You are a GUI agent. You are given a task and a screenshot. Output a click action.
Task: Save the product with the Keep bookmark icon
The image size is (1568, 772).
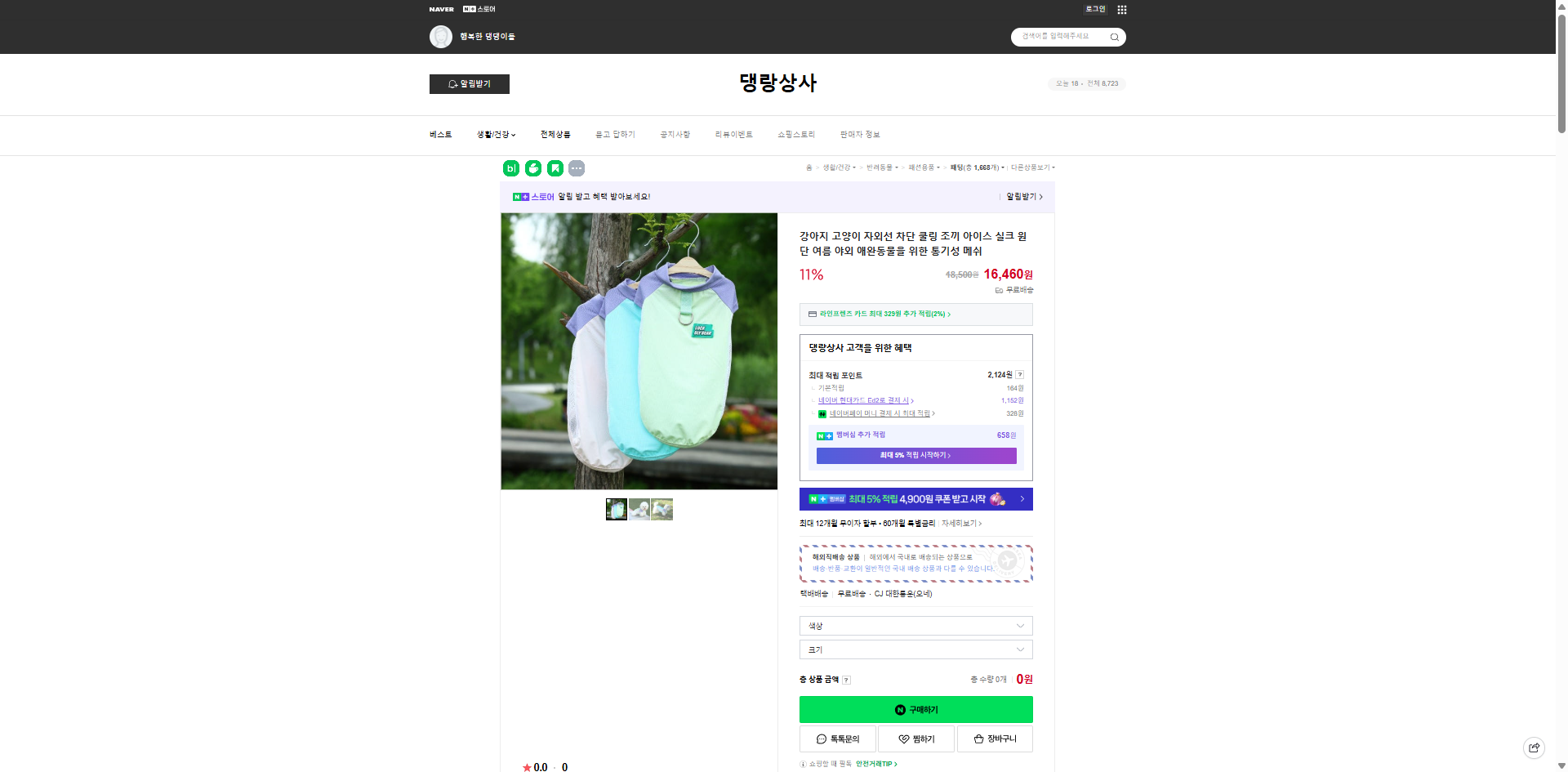coord(555,168)
